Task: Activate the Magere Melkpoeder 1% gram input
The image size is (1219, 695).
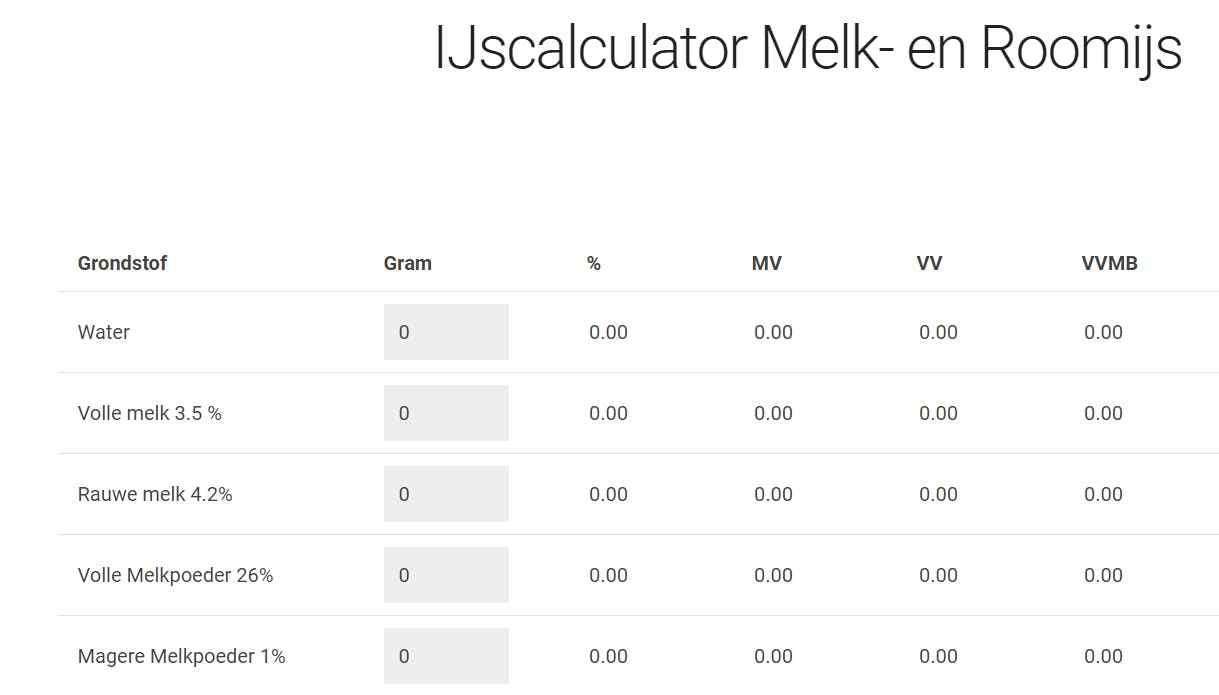Action: [x=446, y=656]
